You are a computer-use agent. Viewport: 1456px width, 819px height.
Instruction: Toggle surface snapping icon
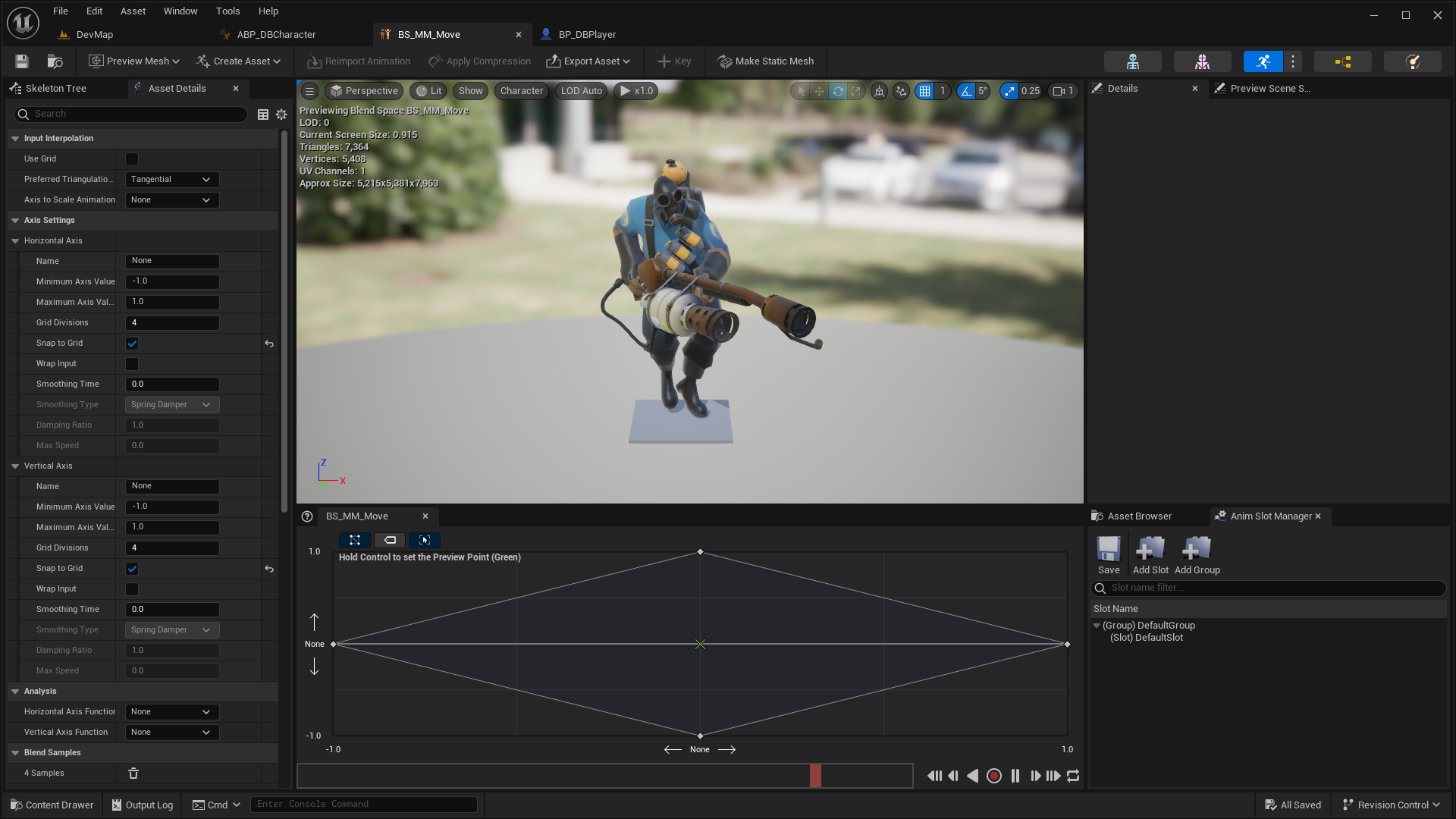[901, 91]
